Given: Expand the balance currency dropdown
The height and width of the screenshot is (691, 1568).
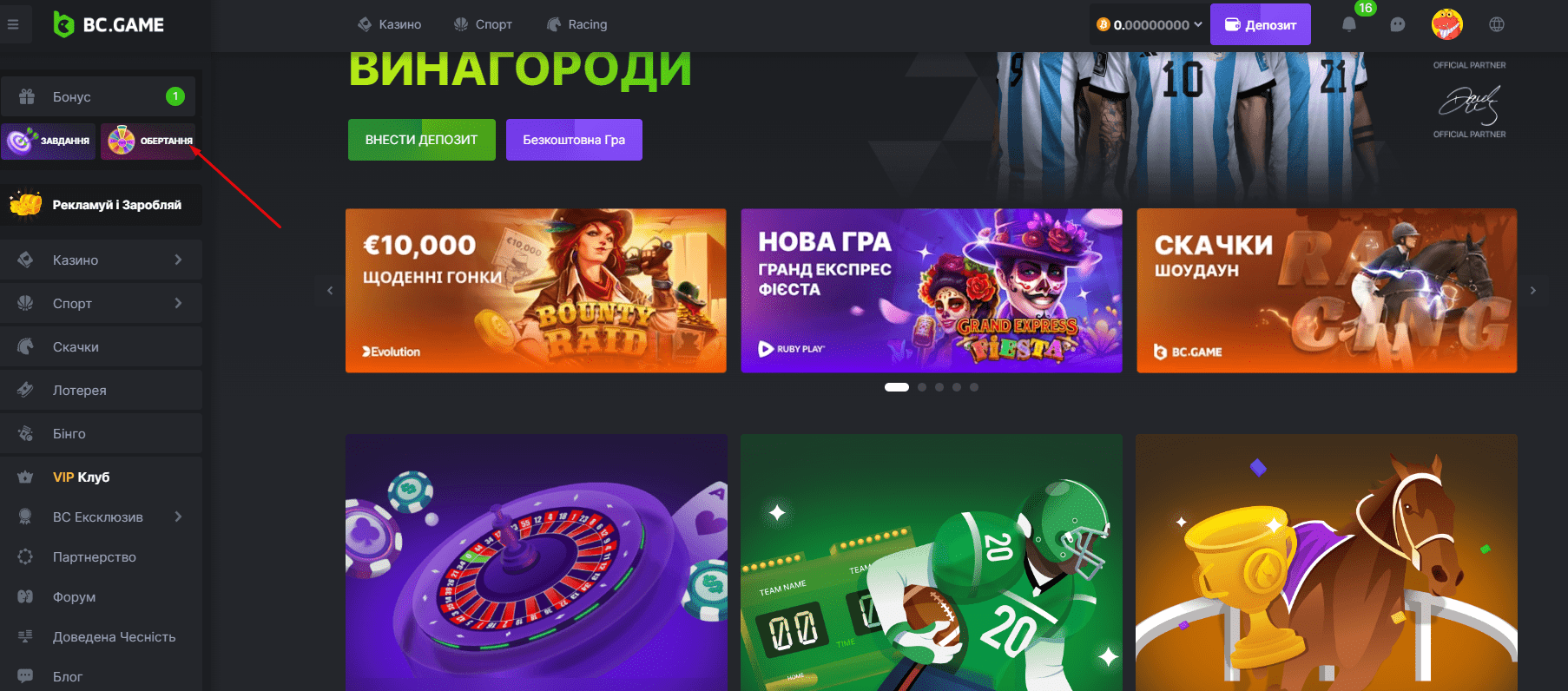Looking at the screenshot, I should point(1149,25).
